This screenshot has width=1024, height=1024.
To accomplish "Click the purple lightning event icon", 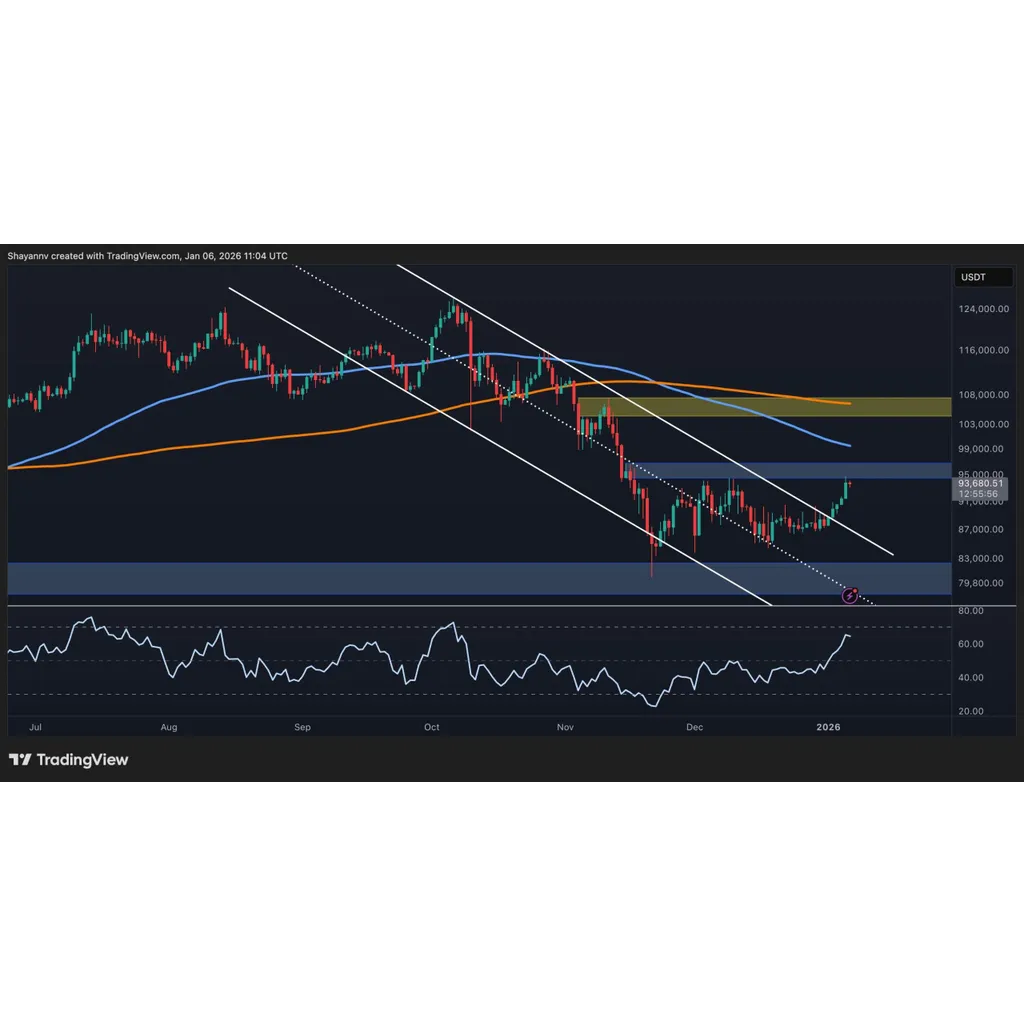I will (x=850, y=596).
